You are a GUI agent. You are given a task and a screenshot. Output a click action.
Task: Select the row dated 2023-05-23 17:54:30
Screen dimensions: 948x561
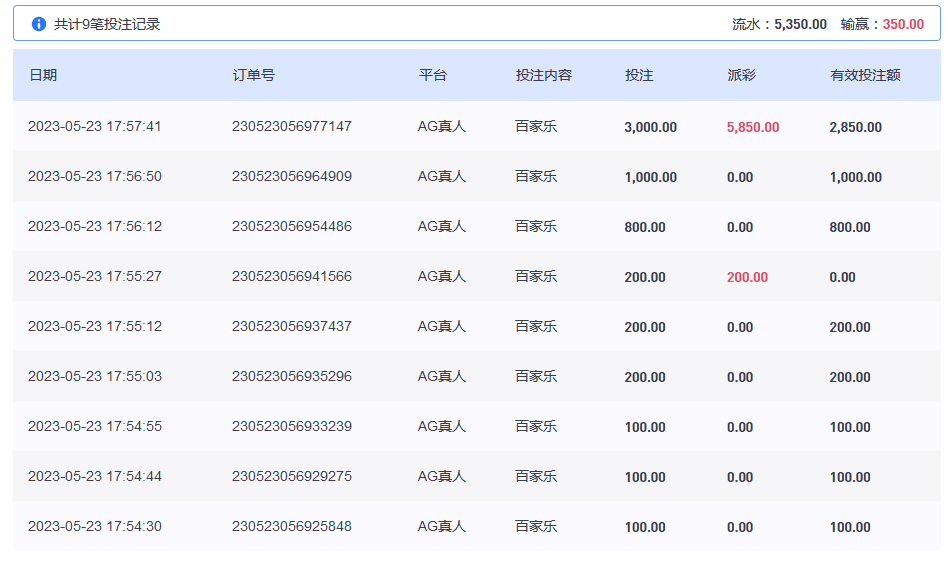(x=95, y=527)
